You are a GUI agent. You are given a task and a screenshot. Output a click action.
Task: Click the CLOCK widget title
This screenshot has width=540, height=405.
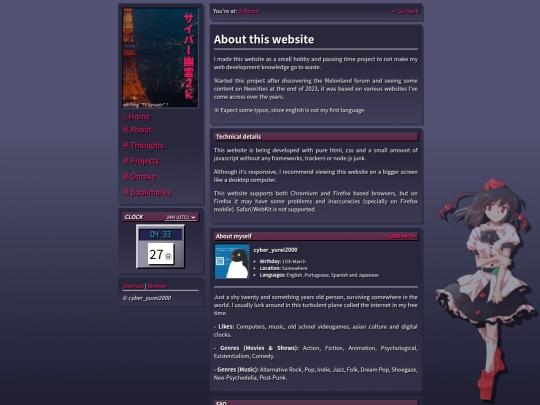134,217
